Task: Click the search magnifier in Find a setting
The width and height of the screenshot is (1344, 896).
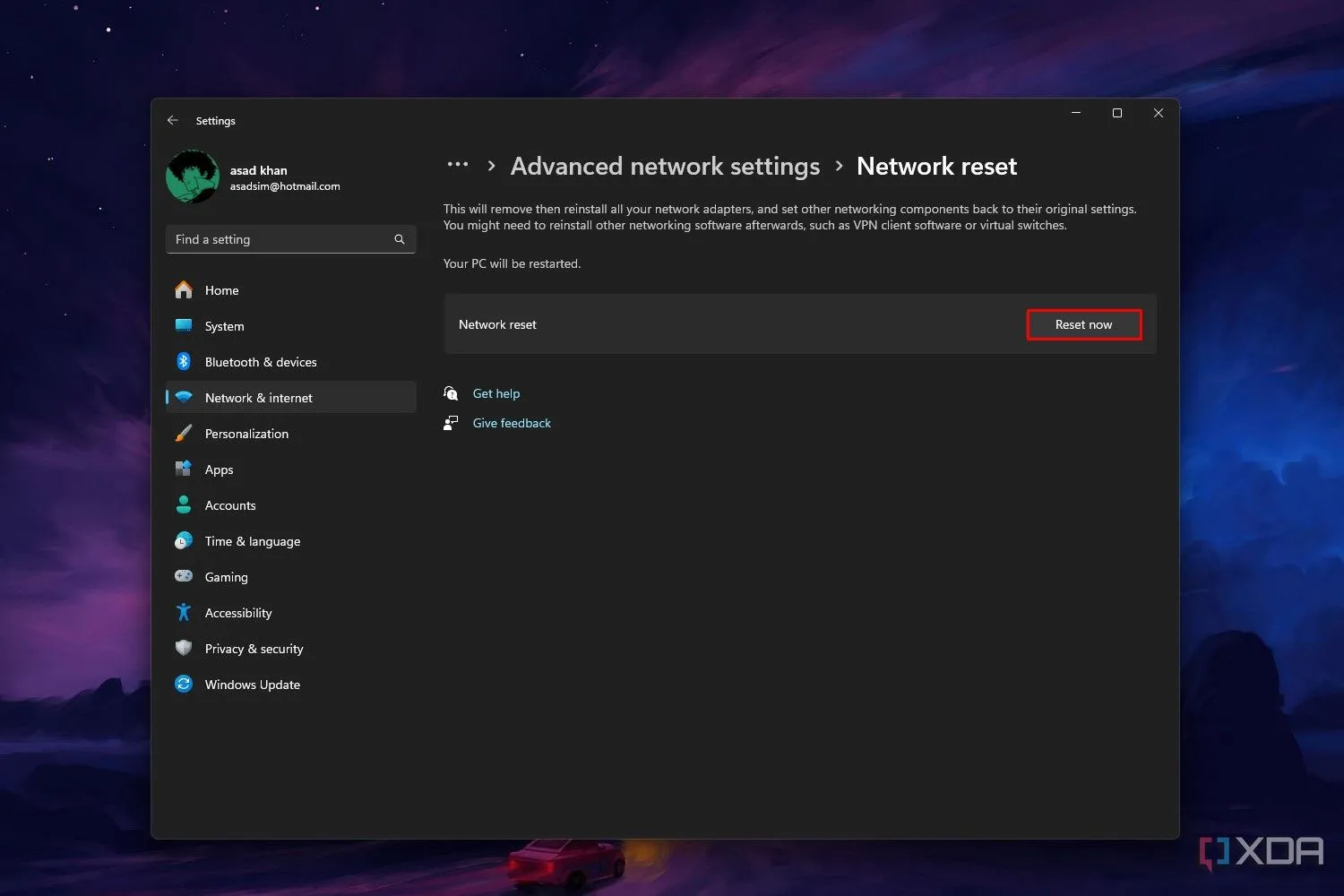Action: 399,239
